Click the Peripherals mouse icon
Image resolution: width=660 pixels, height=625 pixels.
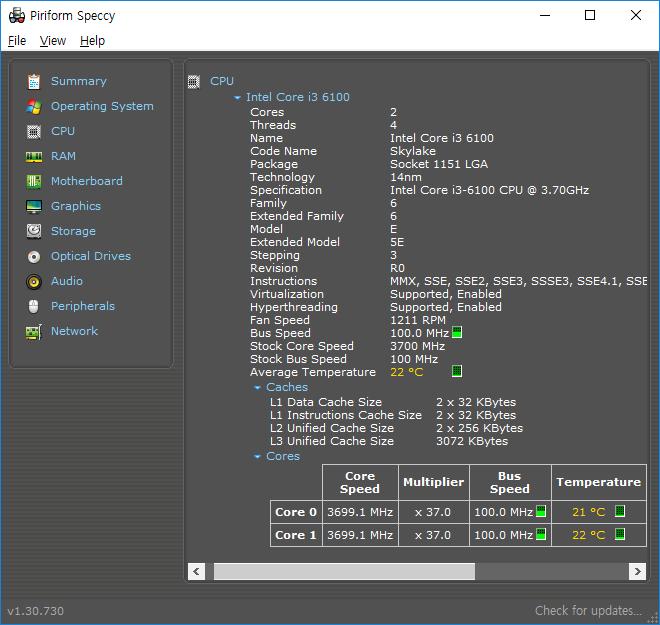coord(34,306)
